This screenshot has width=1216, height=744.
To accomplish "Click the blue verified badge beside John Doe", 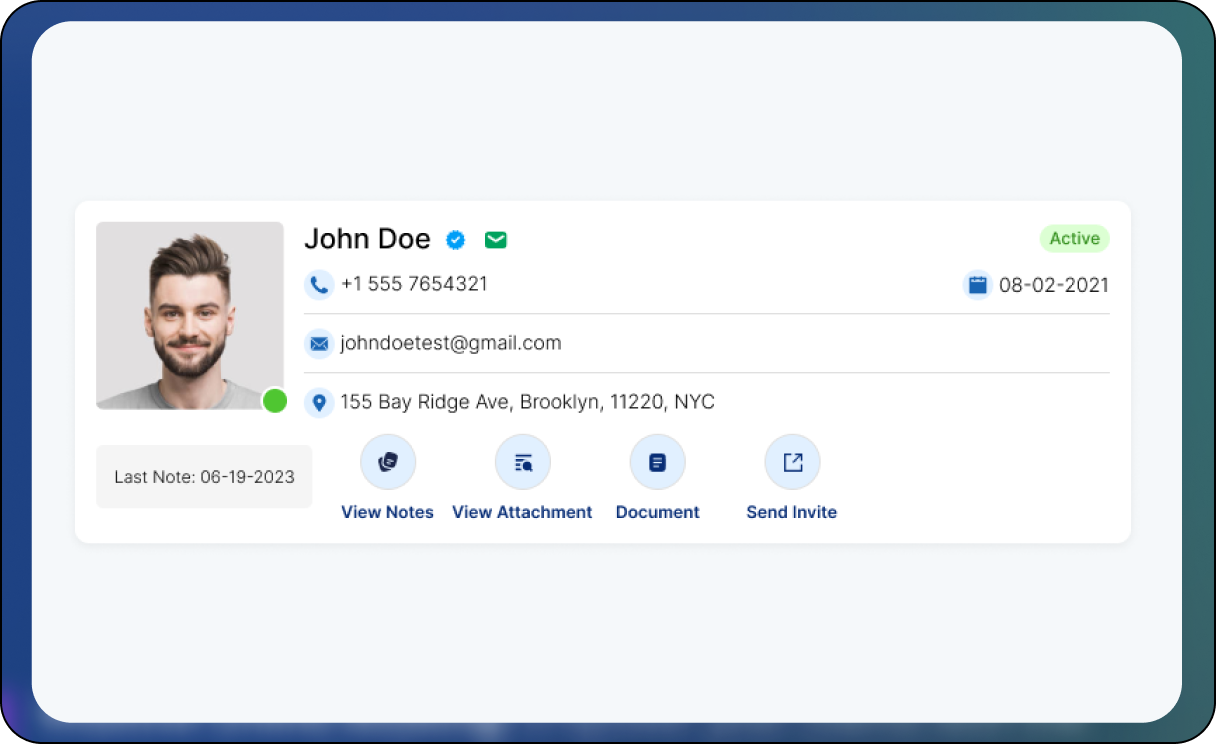I will pyautogui.click(x=456, y=240).
